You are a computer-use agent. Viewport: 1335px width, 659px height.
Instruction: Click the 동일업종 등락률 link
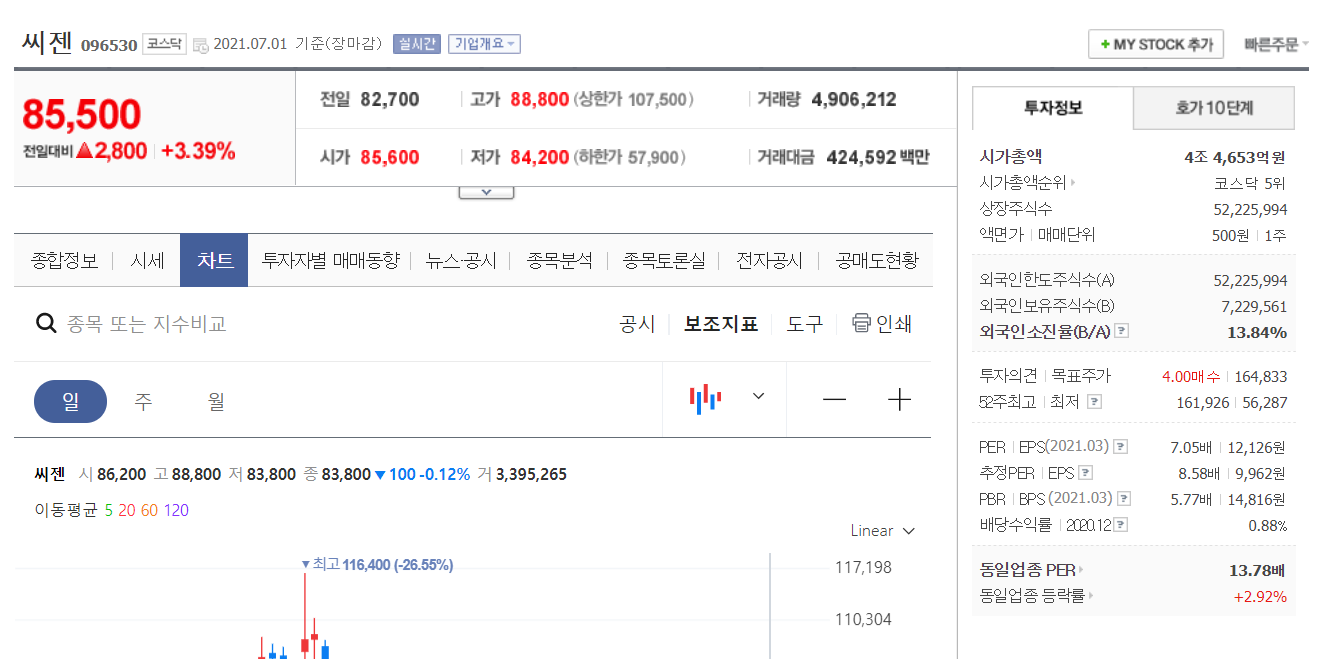point(1032,596)
